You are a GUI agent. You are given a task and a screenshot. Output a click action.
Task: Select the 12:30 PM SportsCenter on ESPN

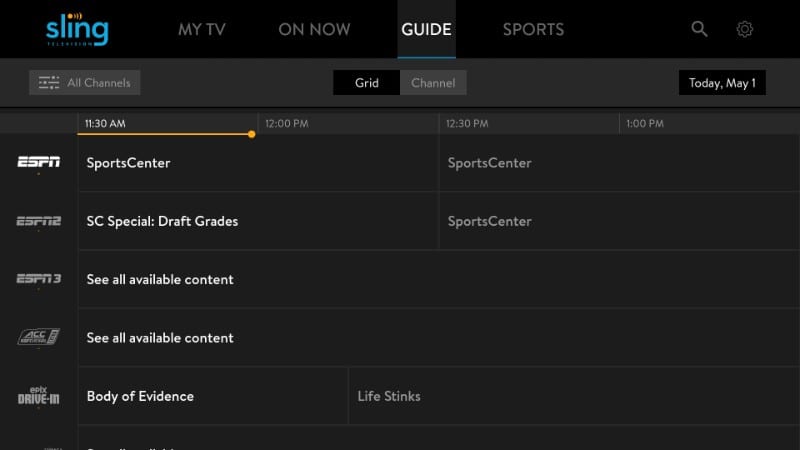click(619, 163)
